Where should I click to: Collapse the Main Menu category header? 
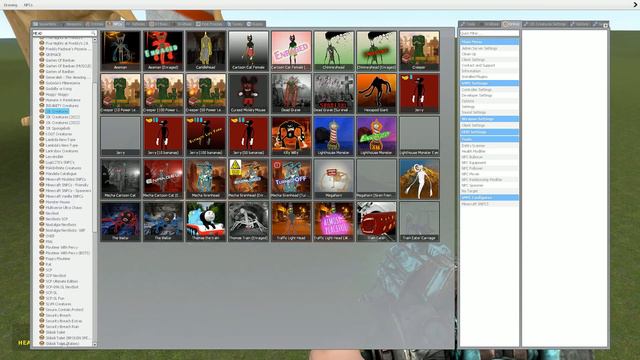coord(489,42)
